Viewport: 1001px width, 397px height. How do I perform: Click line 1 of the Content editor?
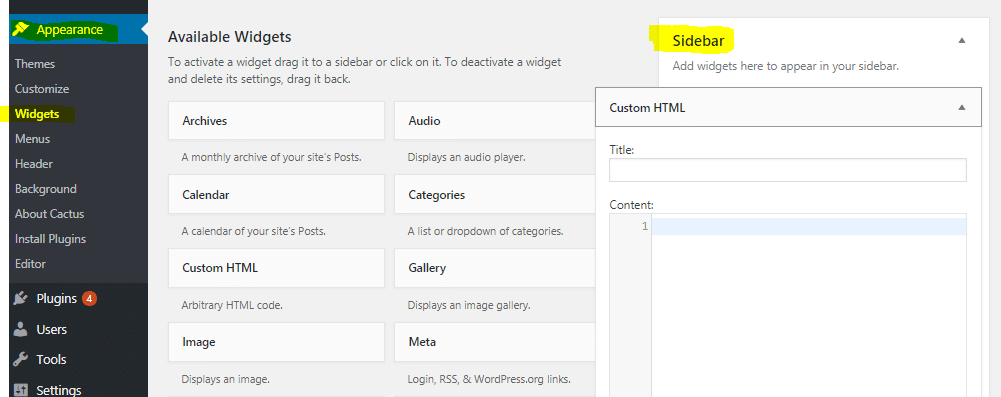809,226
